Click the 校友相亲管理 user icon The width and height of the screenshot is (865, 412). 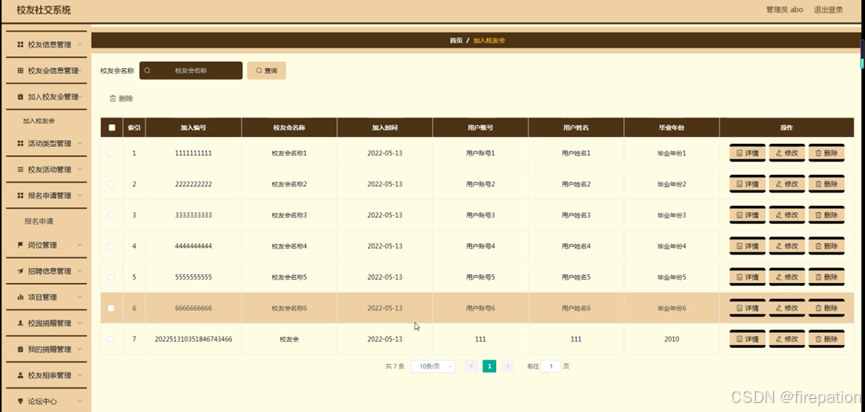pyautogui.click(x=20, y=375)
